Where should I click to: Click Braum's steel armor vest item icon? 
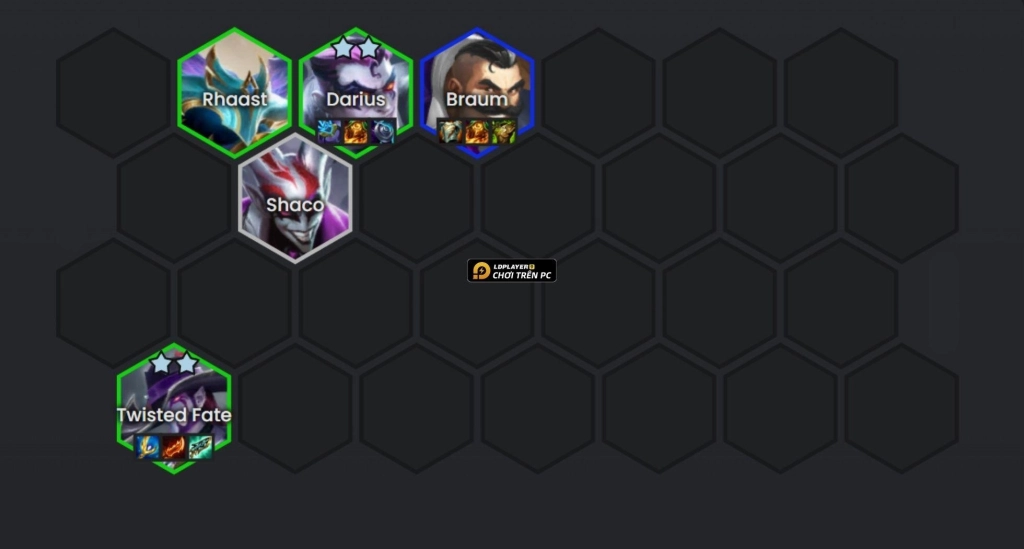[x=450, y=132]
